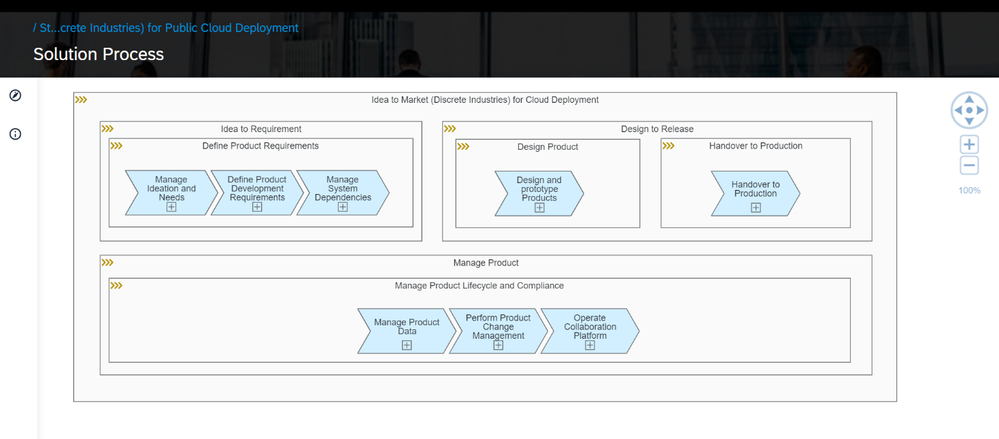Open the compass navigation icon in sidebar
The height and width of the screenshot is (439, 999).
point(15,96)
